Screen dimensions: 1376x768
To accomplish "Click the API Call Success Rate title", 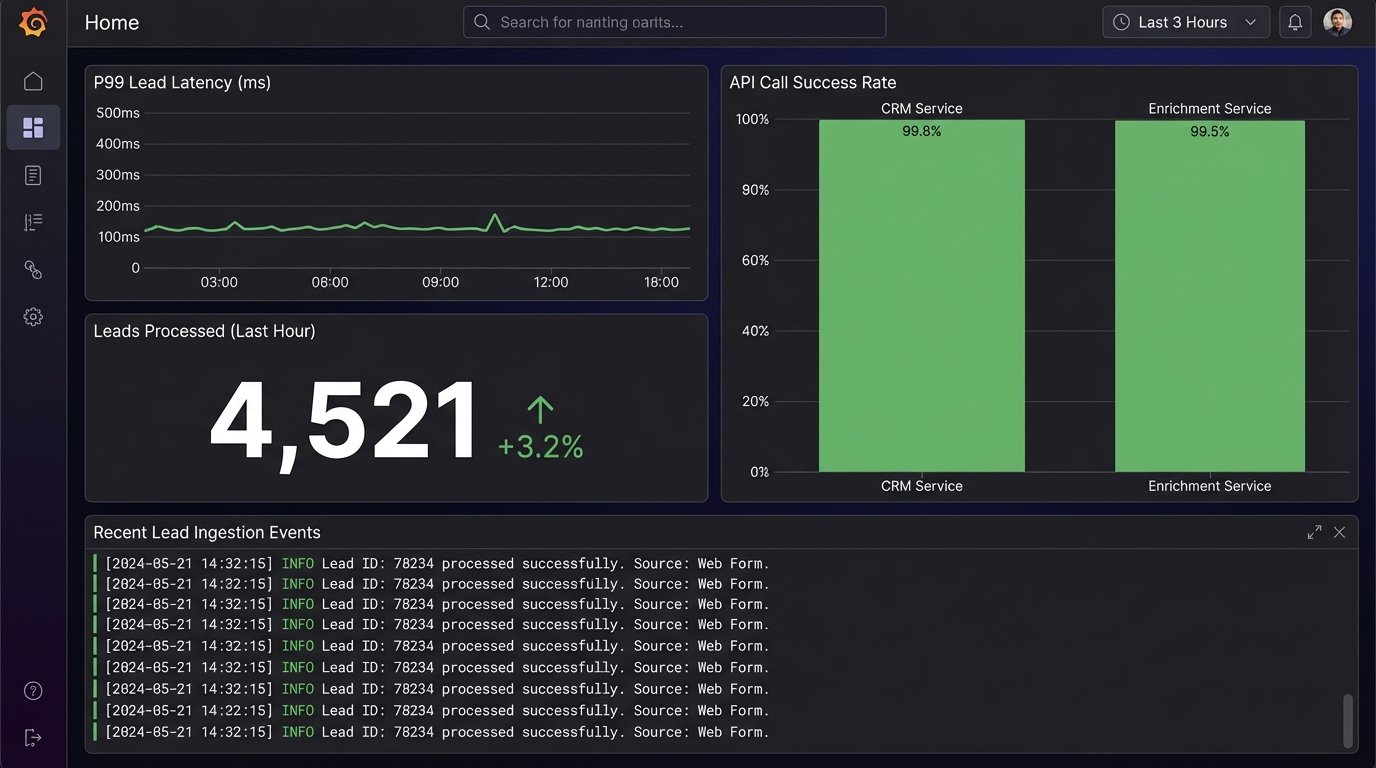I will tap(812, 82).
